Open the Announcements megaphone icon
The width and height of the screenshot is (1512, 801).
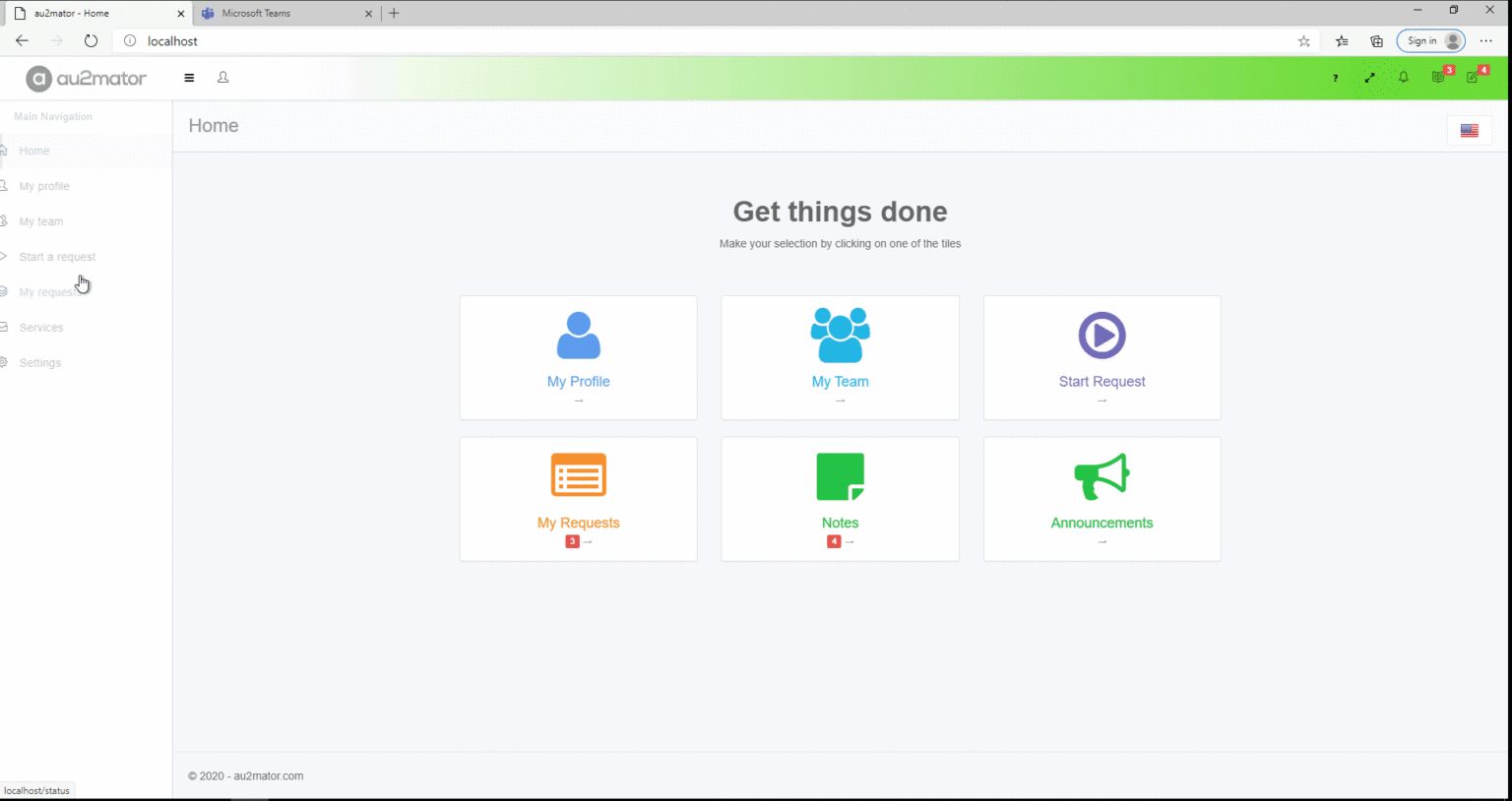(1102, 477)
